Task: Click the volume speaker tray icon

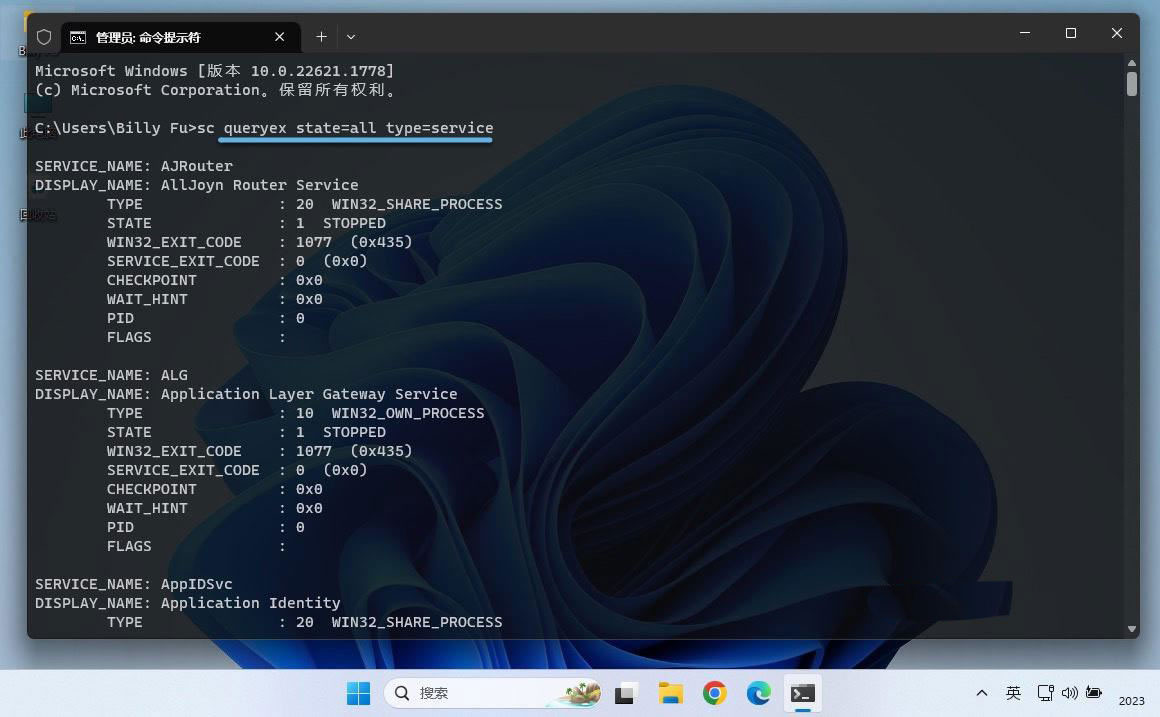Action: point(1069,693)
